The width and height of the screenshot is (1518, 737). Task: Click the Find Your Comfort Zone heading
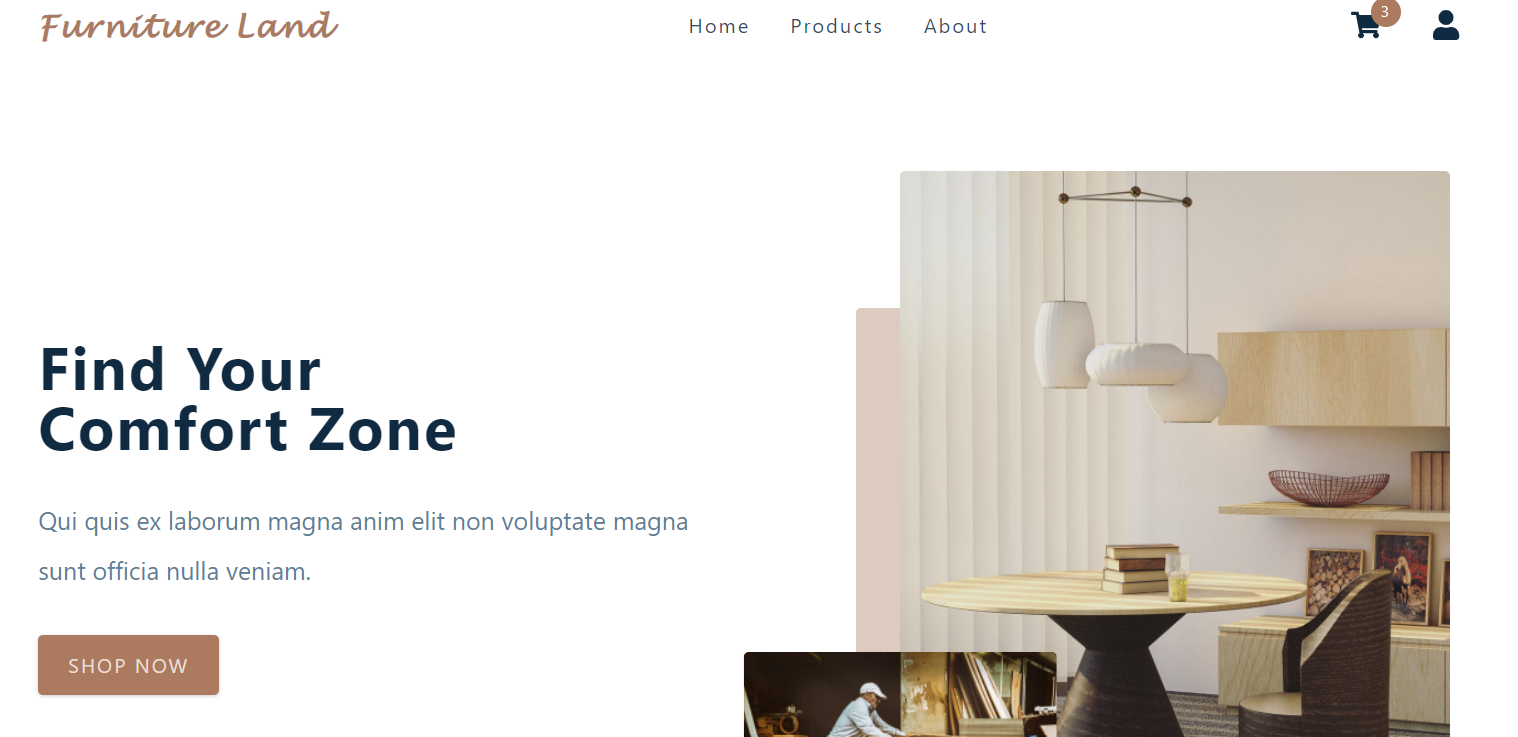[x=248, y=399]
